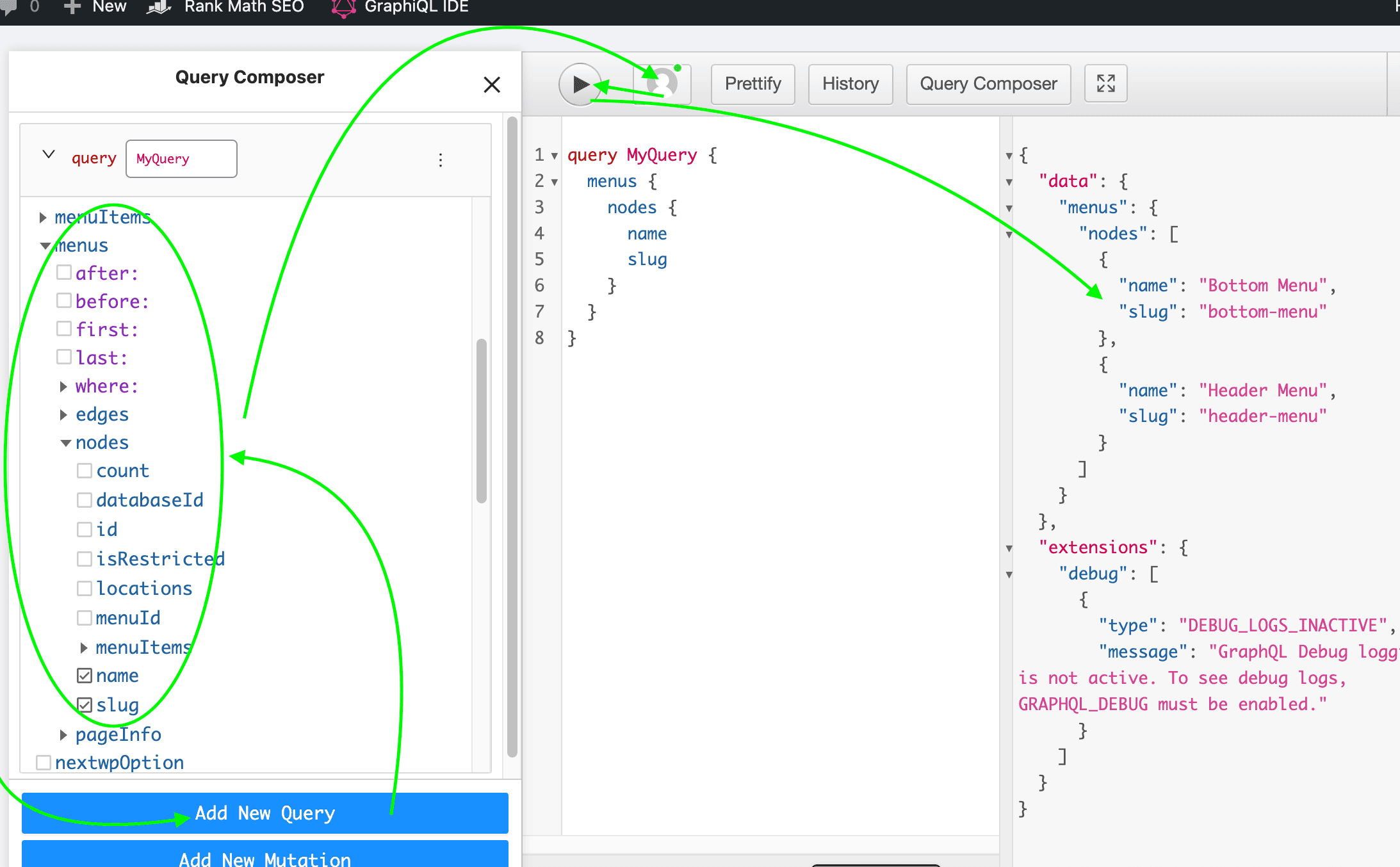Check the first: argument checkbox

(64, 328)
